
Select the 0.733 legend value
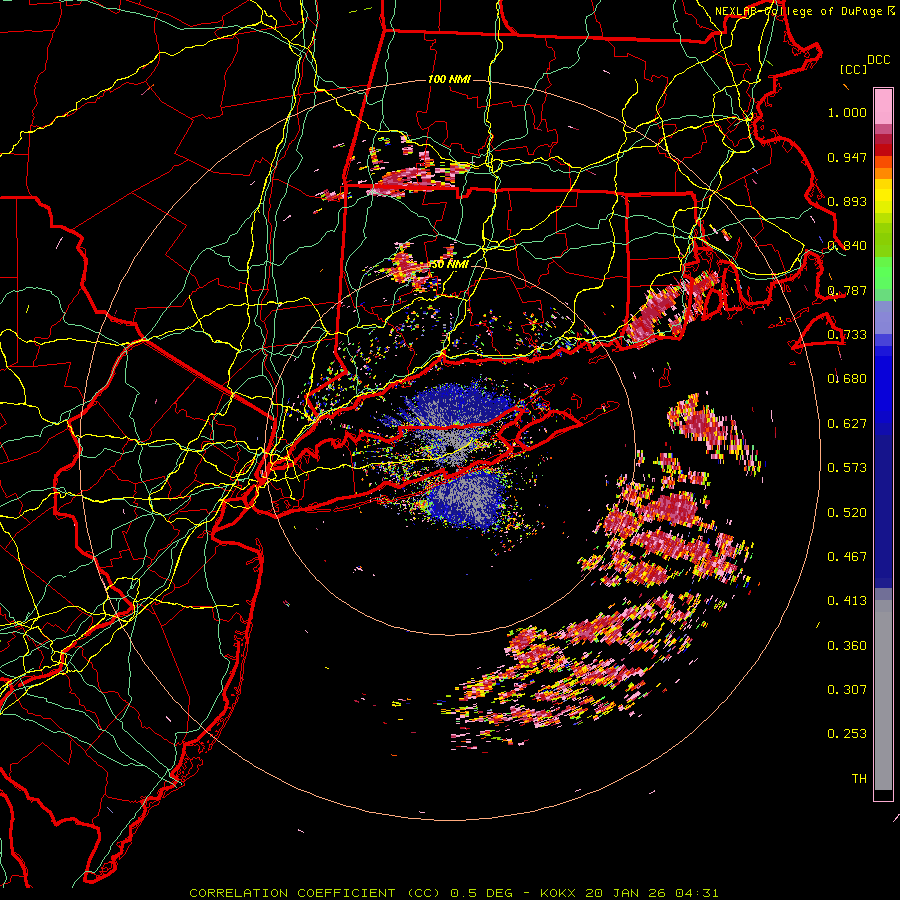click(x=847, y=335)
